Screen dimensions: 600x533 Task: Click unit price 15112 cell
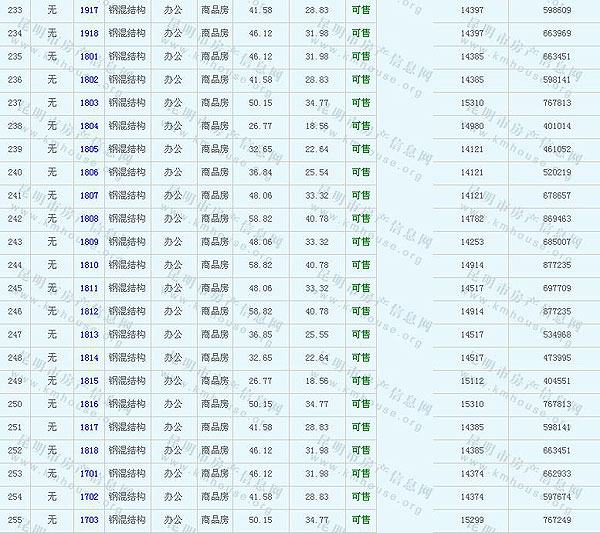pyautogui.click(x=472, y=381)
